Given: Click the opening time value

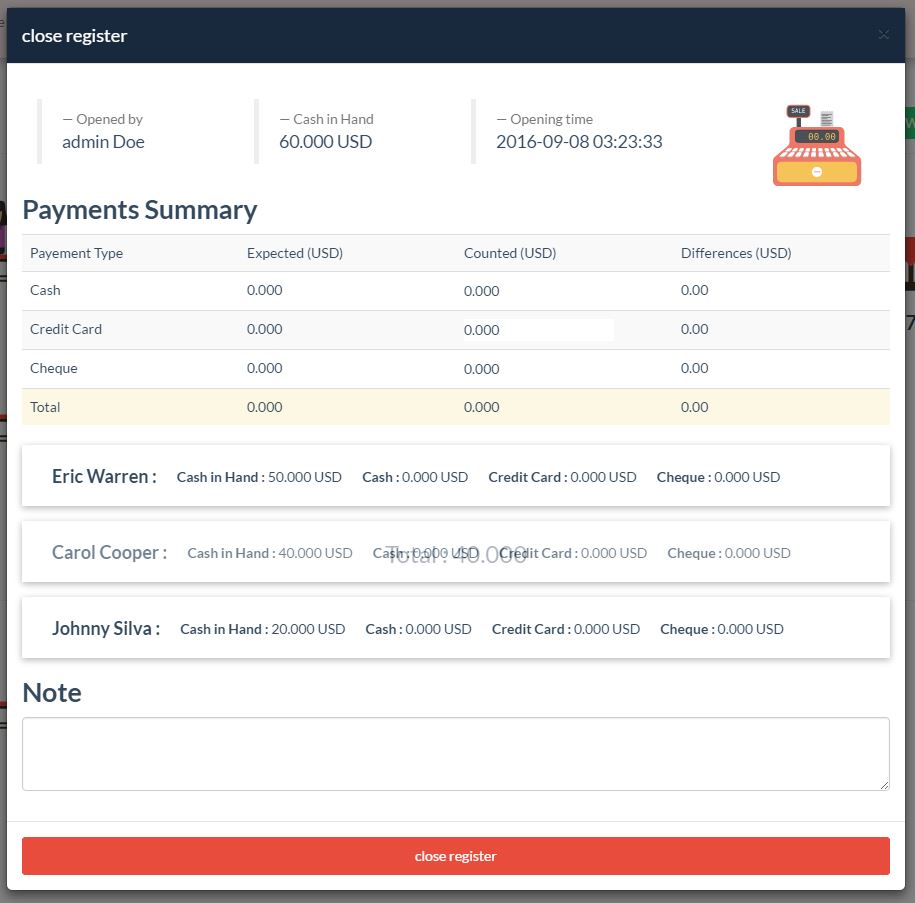Looking at the screenshot, I should coord(579,142).
